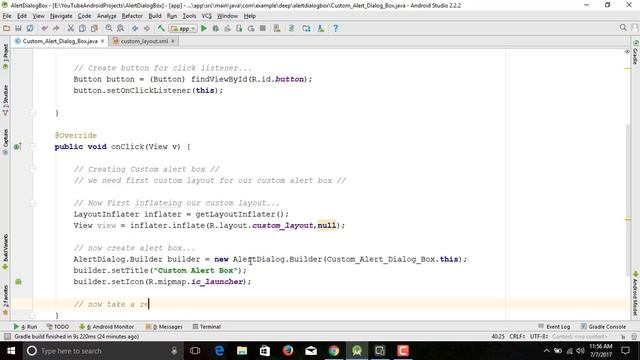Viewport: 640px width, 360px height.
Task: Navigate Back with the toolbar arrow
Action: coord(135,28)
